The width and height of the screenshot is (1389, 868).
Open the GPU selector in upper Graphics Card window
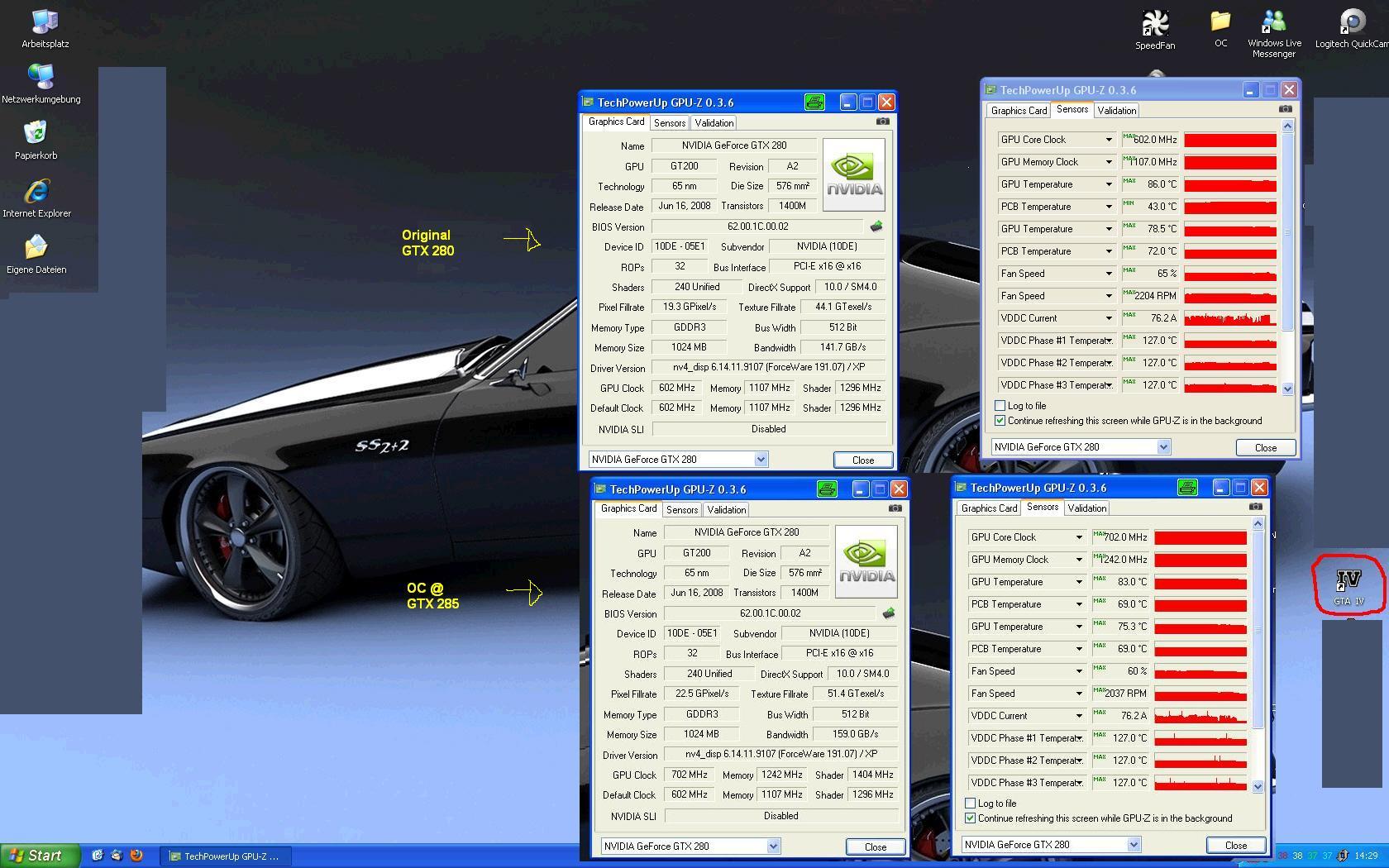point(678,459)
